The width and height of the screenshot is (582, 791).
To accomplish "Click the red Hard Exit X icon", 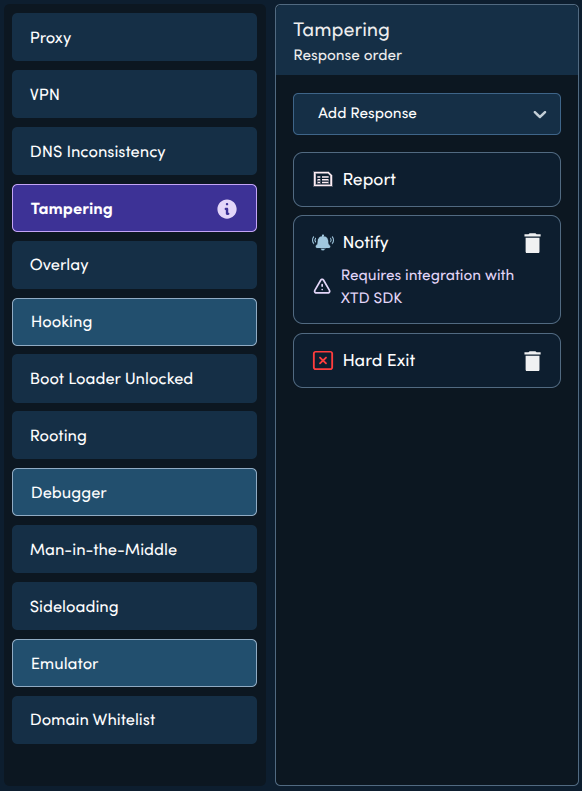I will pos(323,361).
